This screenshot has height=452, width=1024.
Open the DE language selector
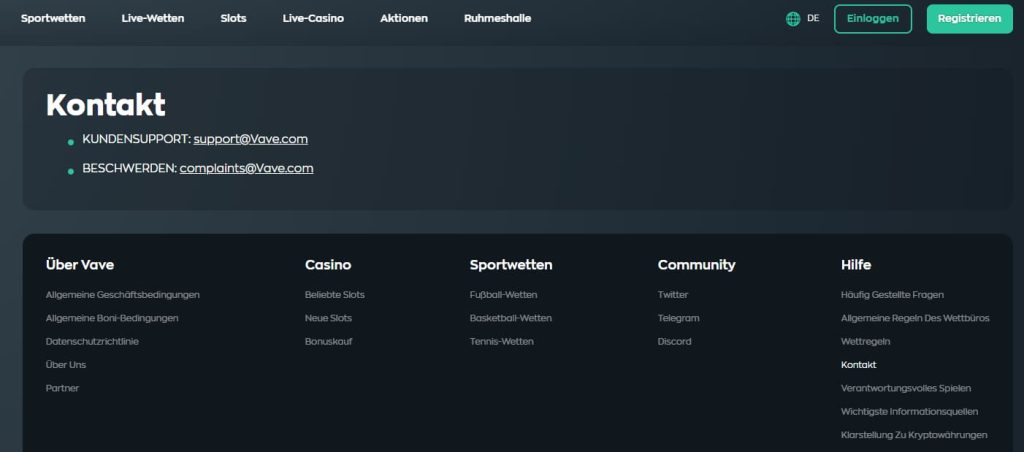(x=813, y=19)
